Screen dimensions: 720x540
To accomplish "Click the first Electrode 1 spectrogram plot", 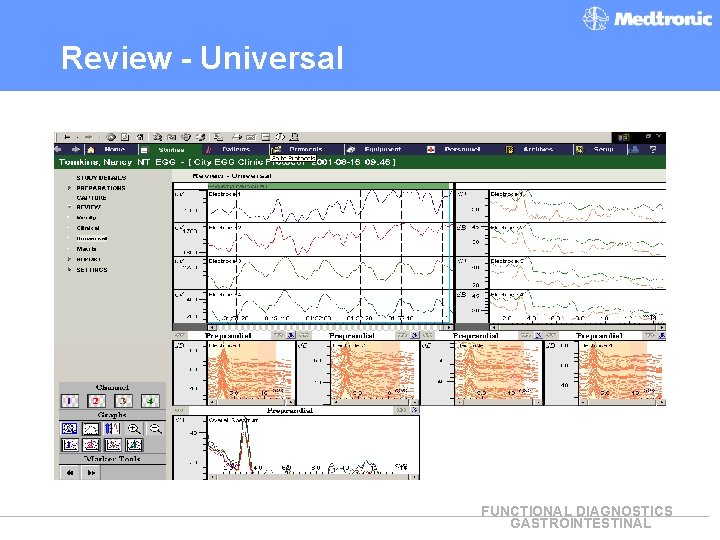I will tap(251, 370).
